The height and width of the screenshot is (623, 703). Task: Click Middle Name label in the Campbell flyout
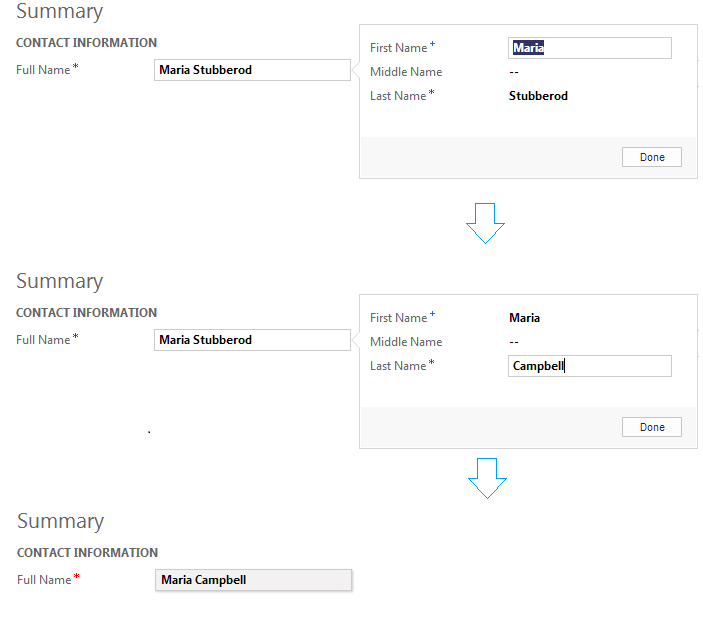coord(405,342)
